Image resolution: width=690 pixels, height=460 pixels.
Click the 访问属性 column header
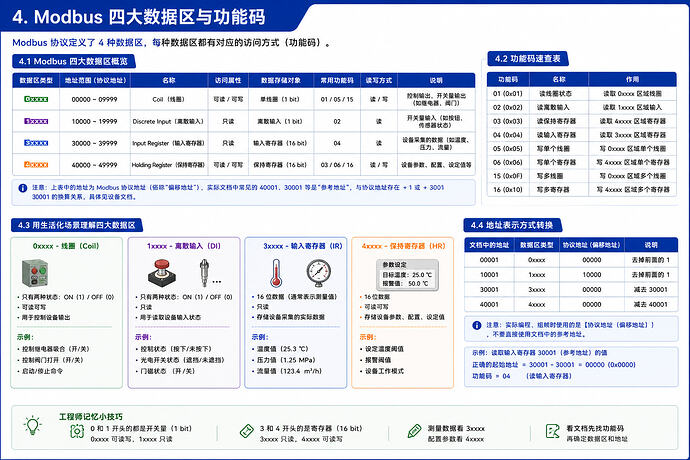228,80
